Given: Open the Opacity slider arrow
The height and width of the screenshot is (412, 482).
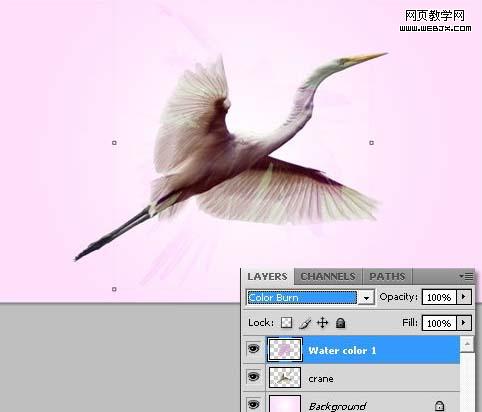Looking at the screenshot, I should (x=464, y=297).
